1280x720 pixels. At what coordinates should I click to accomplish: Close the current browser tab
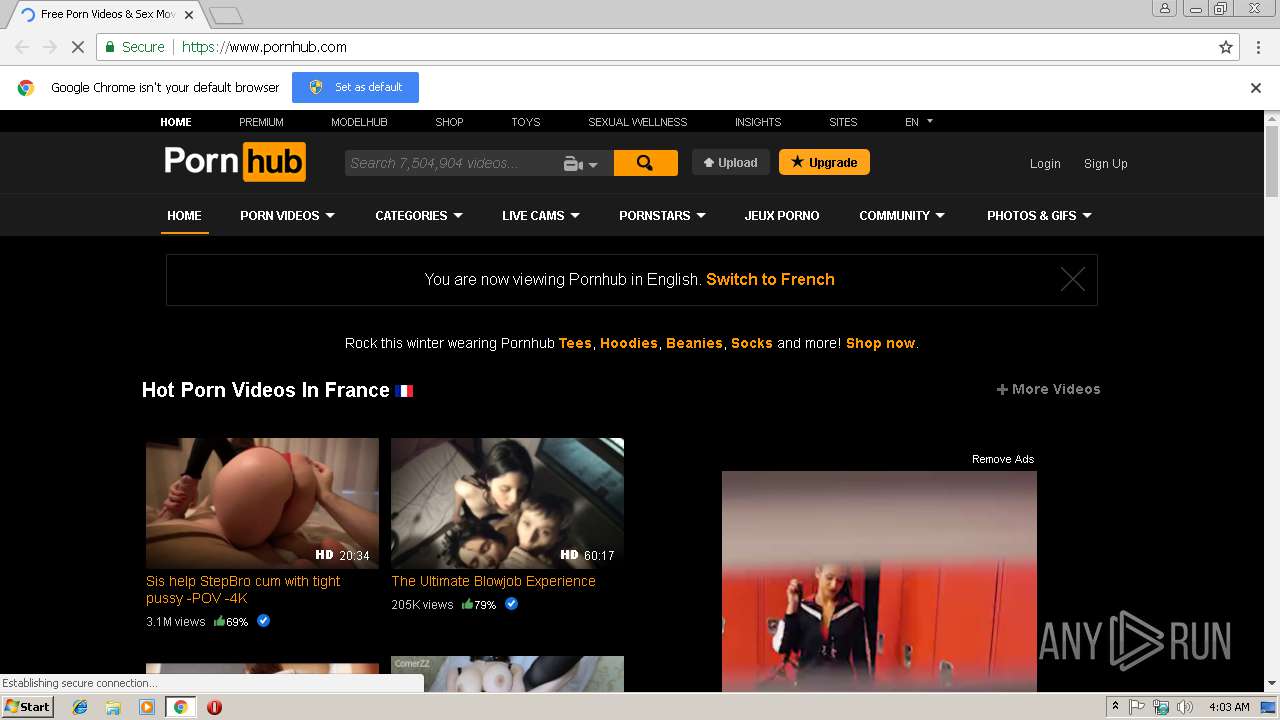pyautogui.click(x=189, y=15)
